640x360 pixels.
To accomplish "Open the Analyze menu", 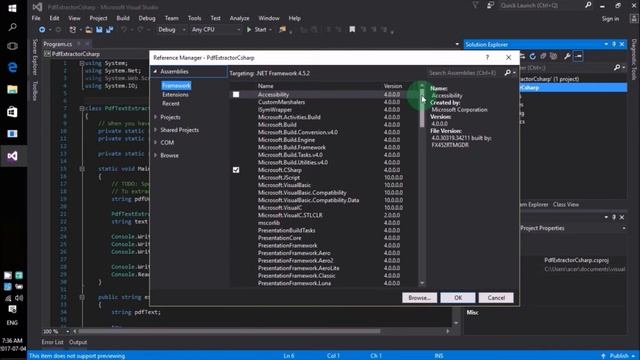I will pos(240,18).
